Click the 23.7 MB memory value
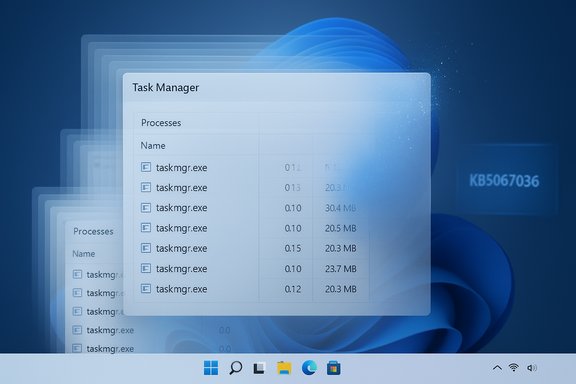Image resolution: width=576 pixels, height=384 pixels. [341, 269]
